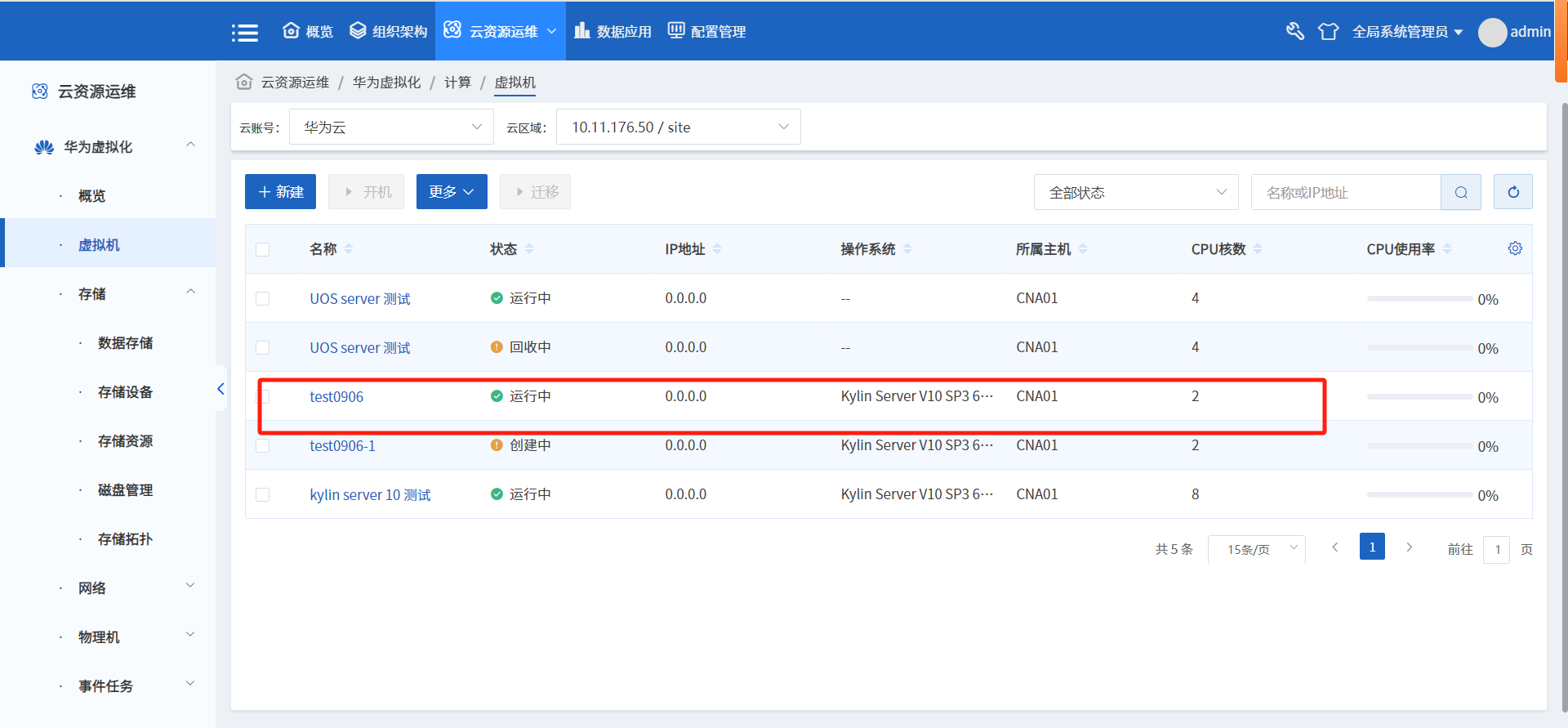Toggle the hamburger menu icon
The image size is (1568, 728).
pos(244,32)
